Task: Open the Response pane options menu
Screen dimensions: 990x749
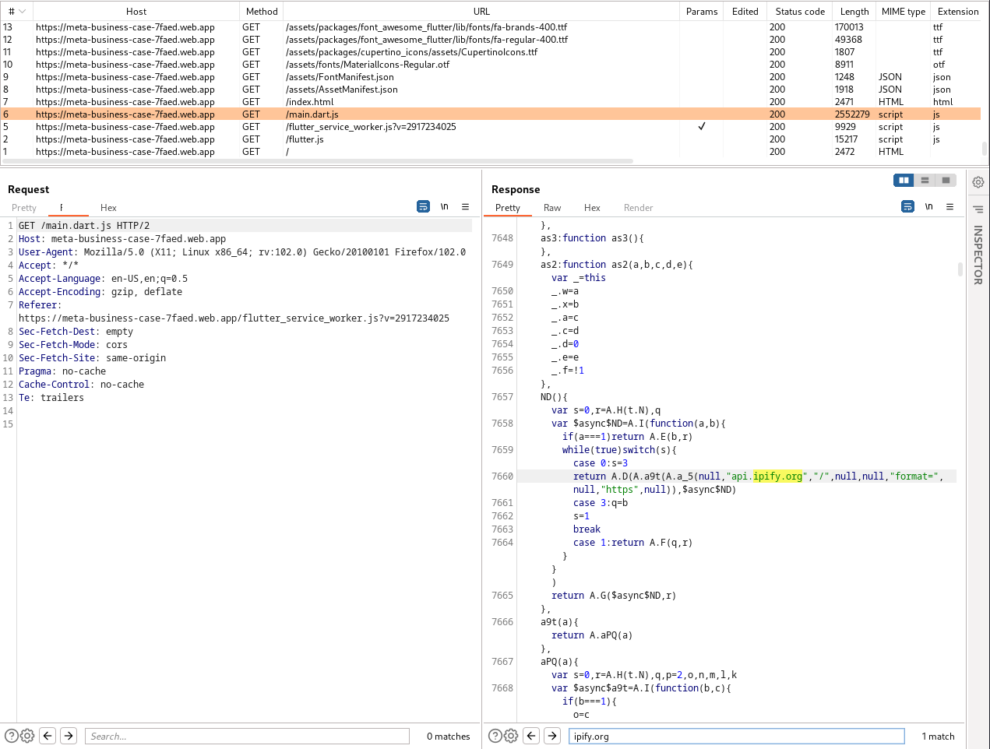Action: pos(950,207)
